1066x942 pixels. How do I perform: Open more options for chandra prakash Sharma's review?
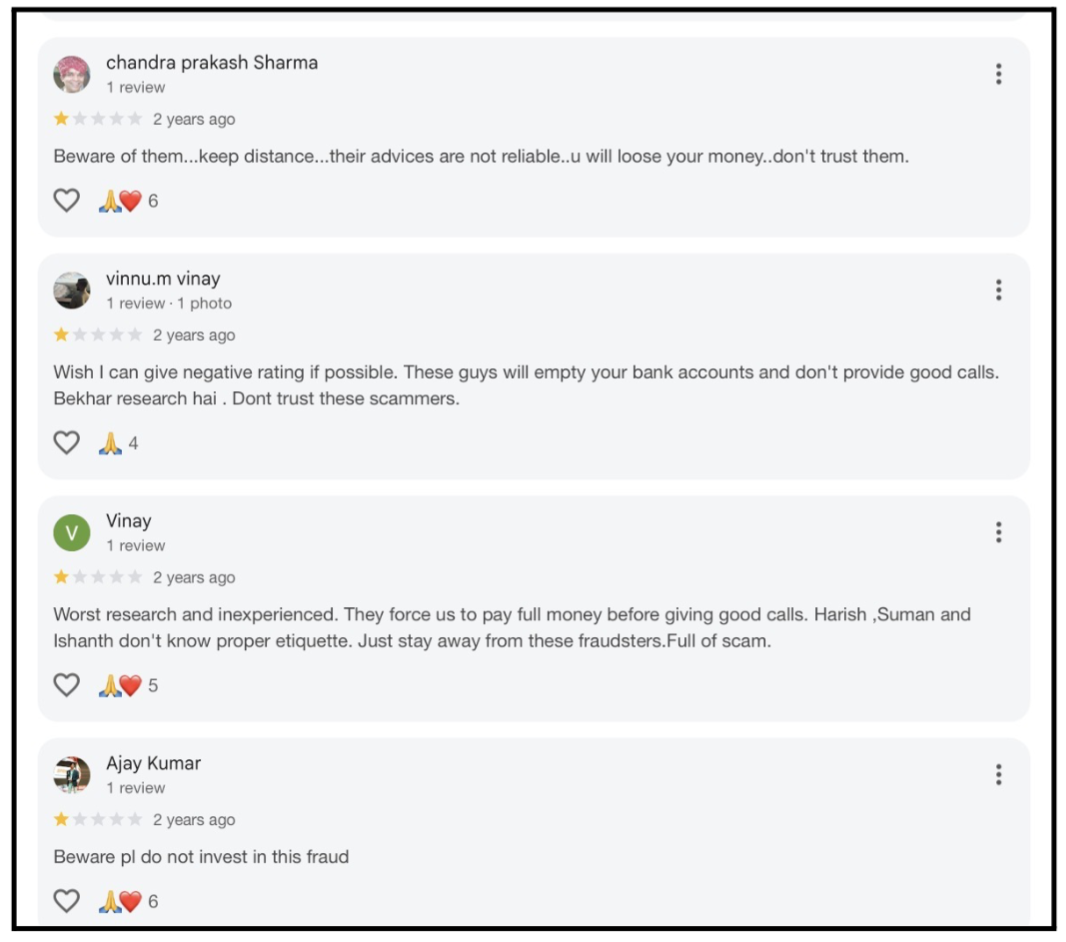point(998,74)
